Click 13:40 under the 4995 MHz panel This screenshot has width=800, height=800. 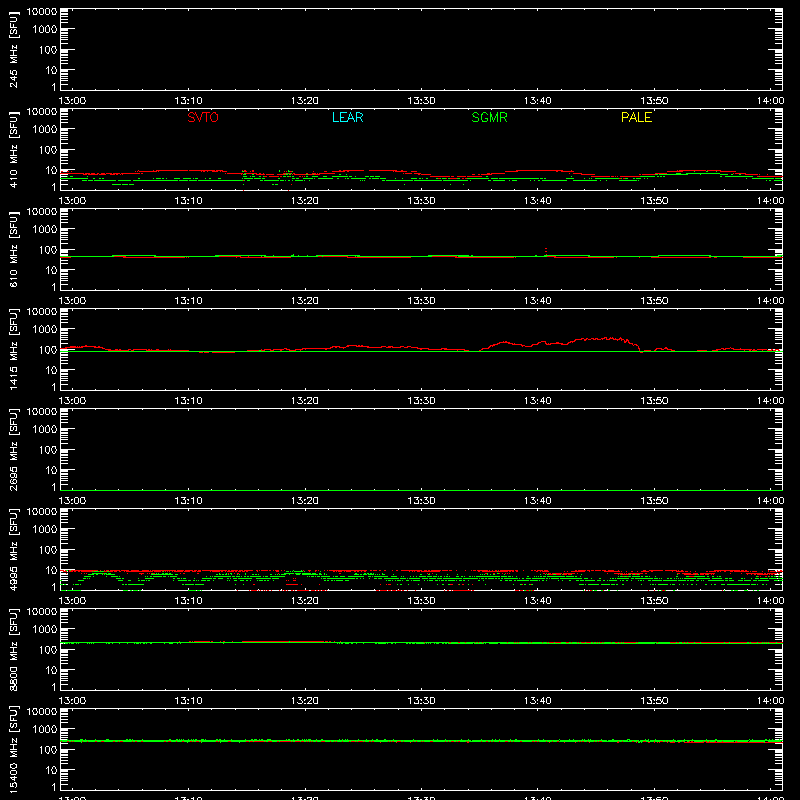[537, 601]
